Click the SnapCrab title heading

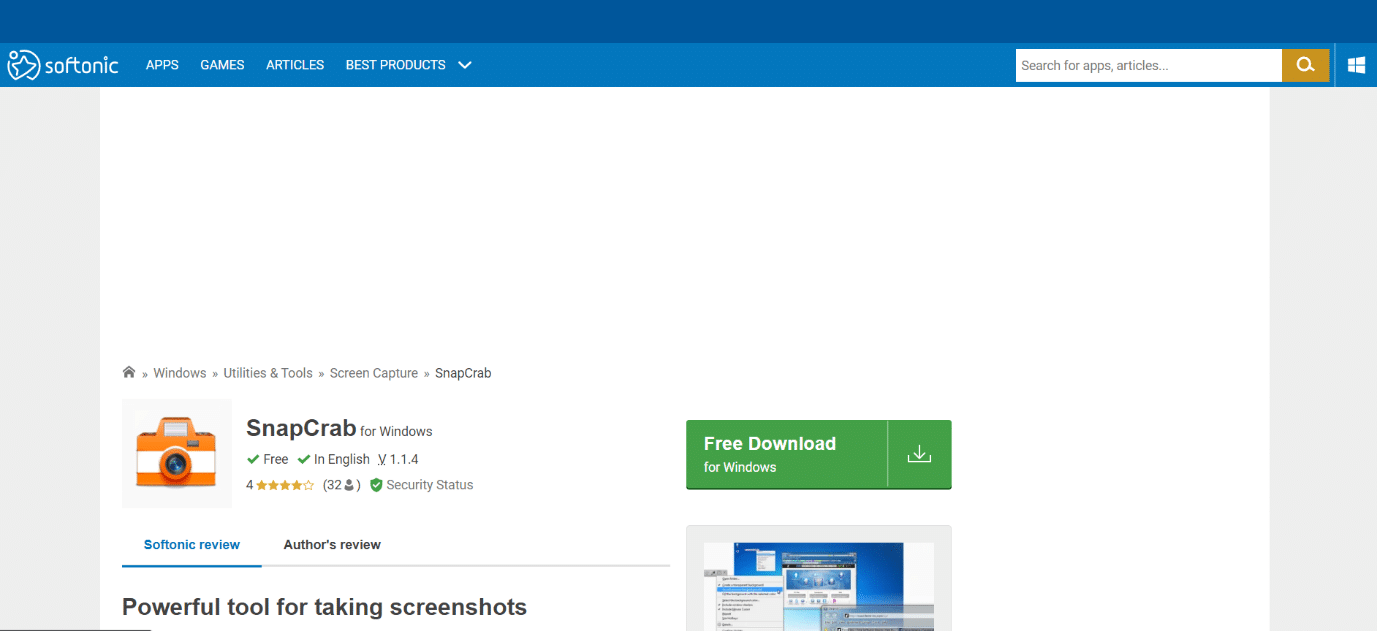tap(301, 428)
